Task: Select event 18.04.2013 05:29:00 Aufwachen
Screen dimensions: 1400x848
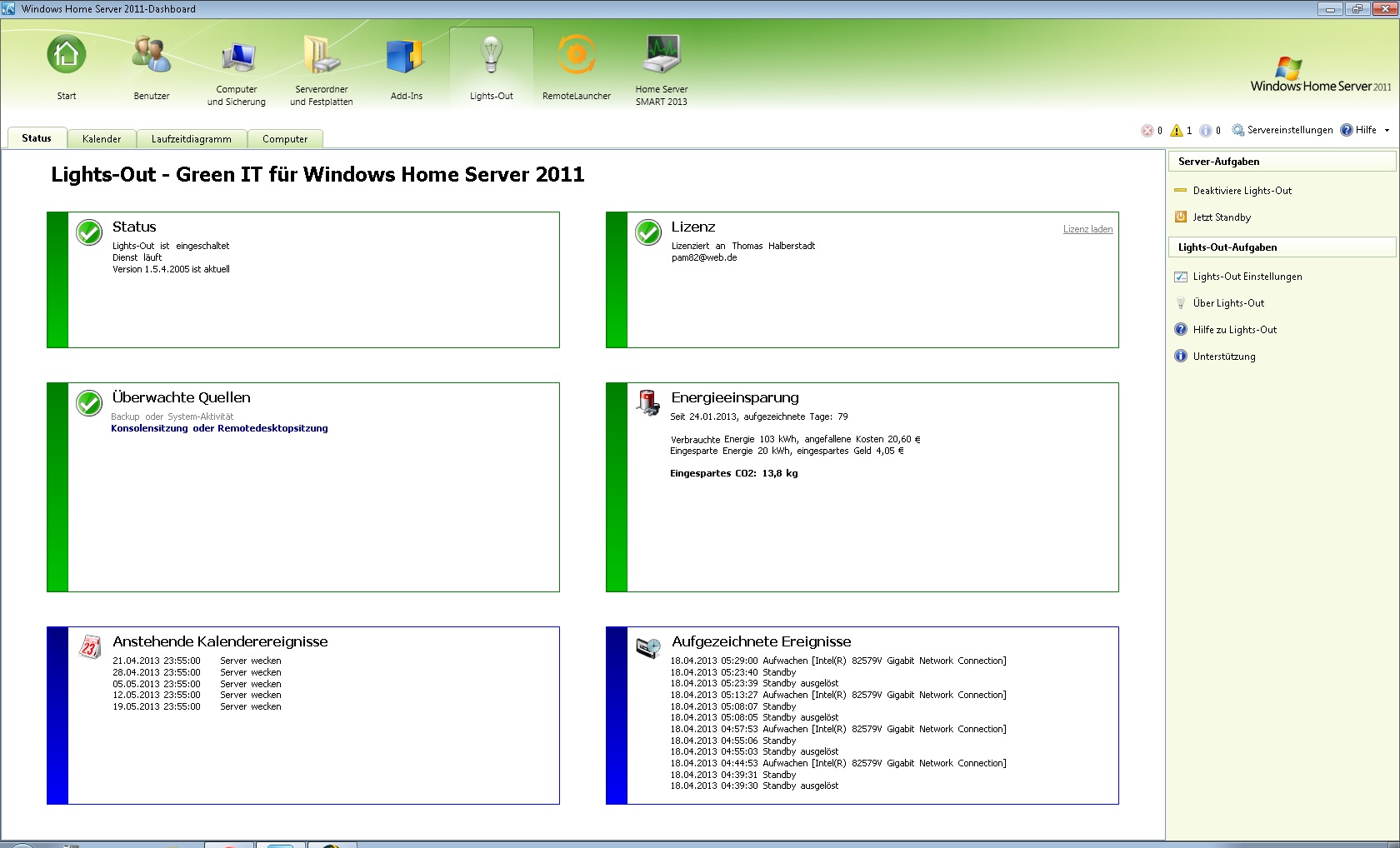Action: coord(838,661)
